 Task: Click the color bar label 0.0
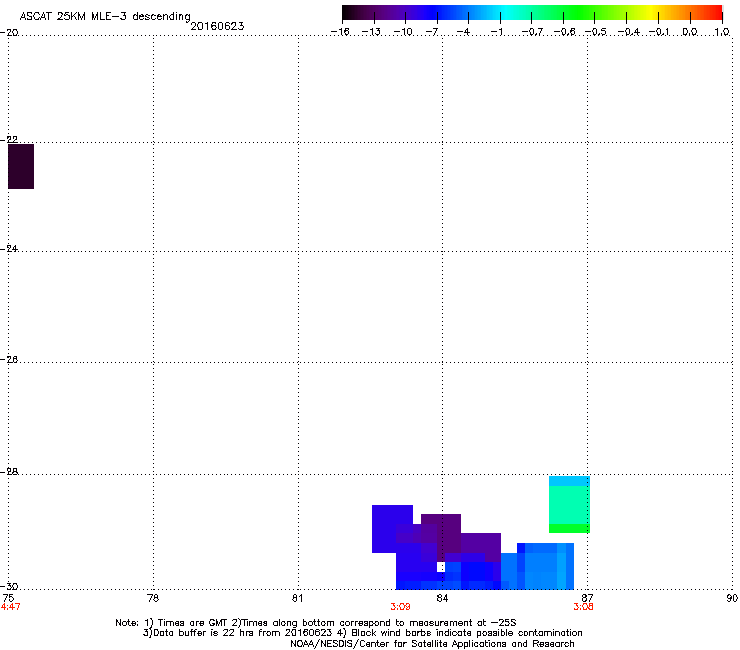coord(690,32)
